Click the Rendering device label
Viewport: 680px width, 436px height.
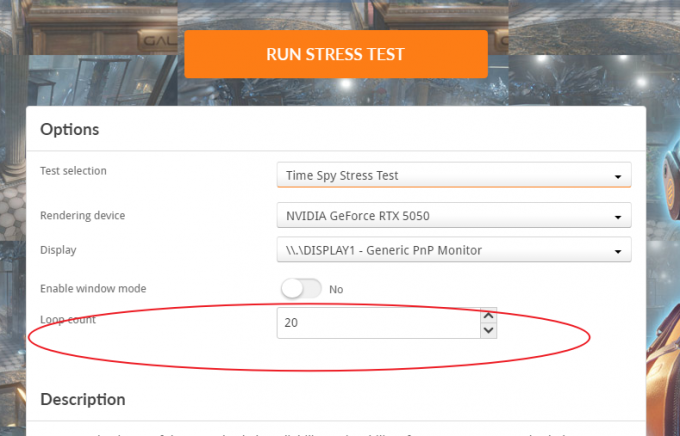click(82, 215)
